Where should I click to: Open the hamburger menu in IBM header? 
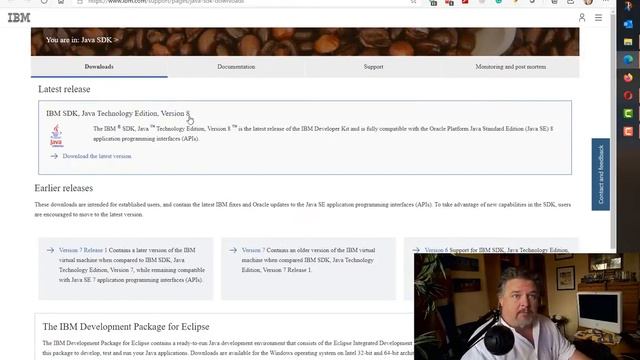pyautogui.click(x=598, y=18)
